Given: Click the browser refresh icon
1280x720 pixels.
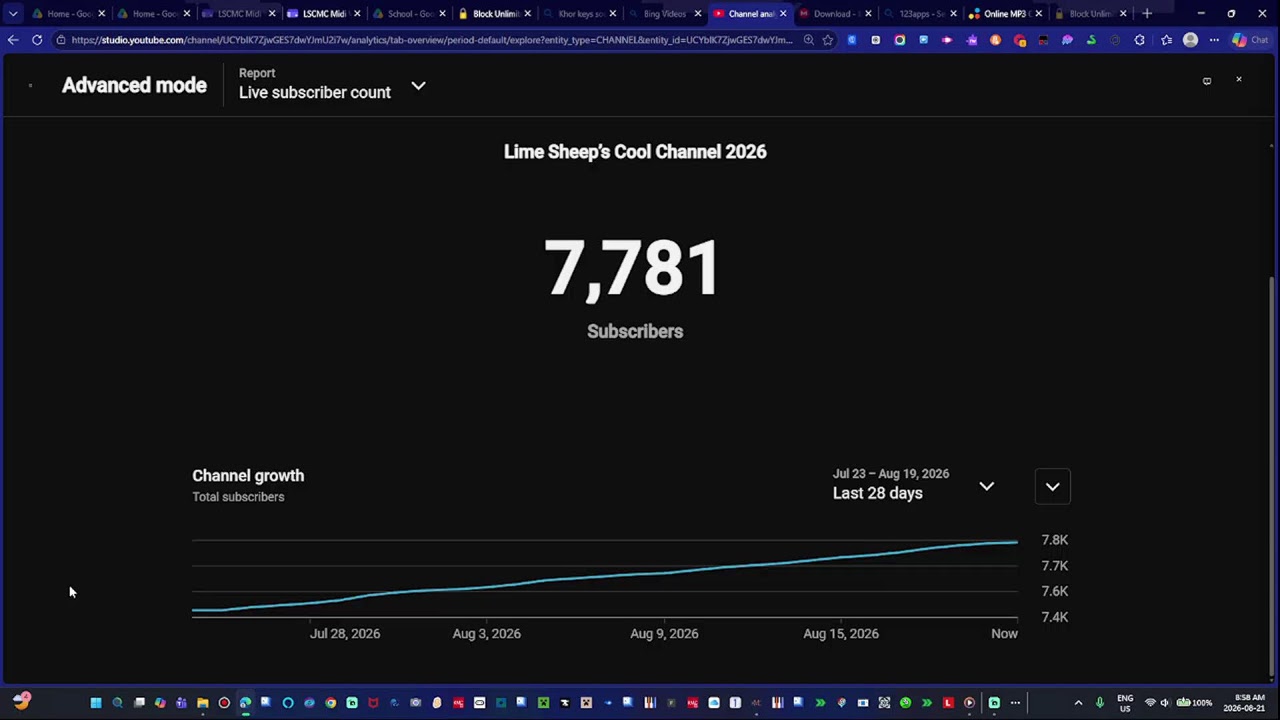Looking at the screenshot, I should click(37, 40).
